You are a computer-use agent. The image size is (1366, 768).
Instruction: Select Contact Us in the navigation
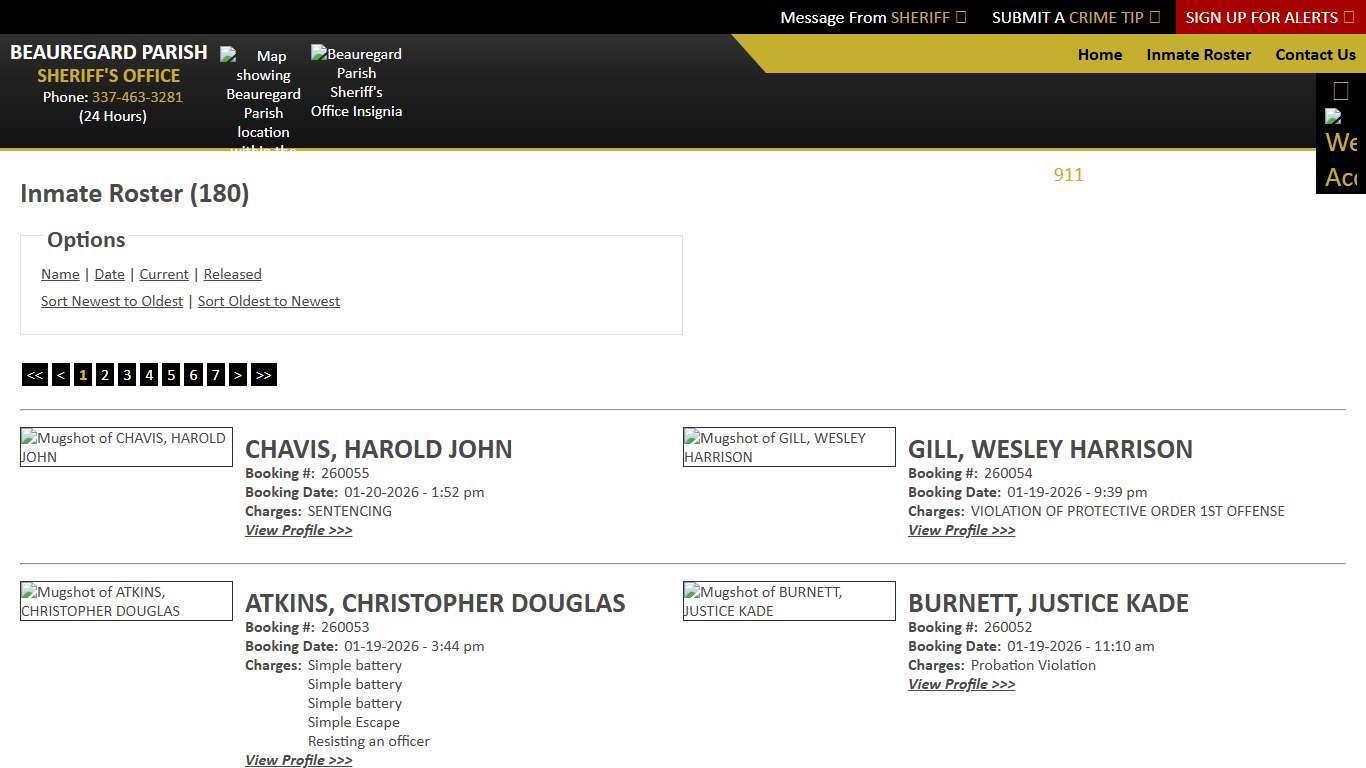click(x=1315, y=55)
